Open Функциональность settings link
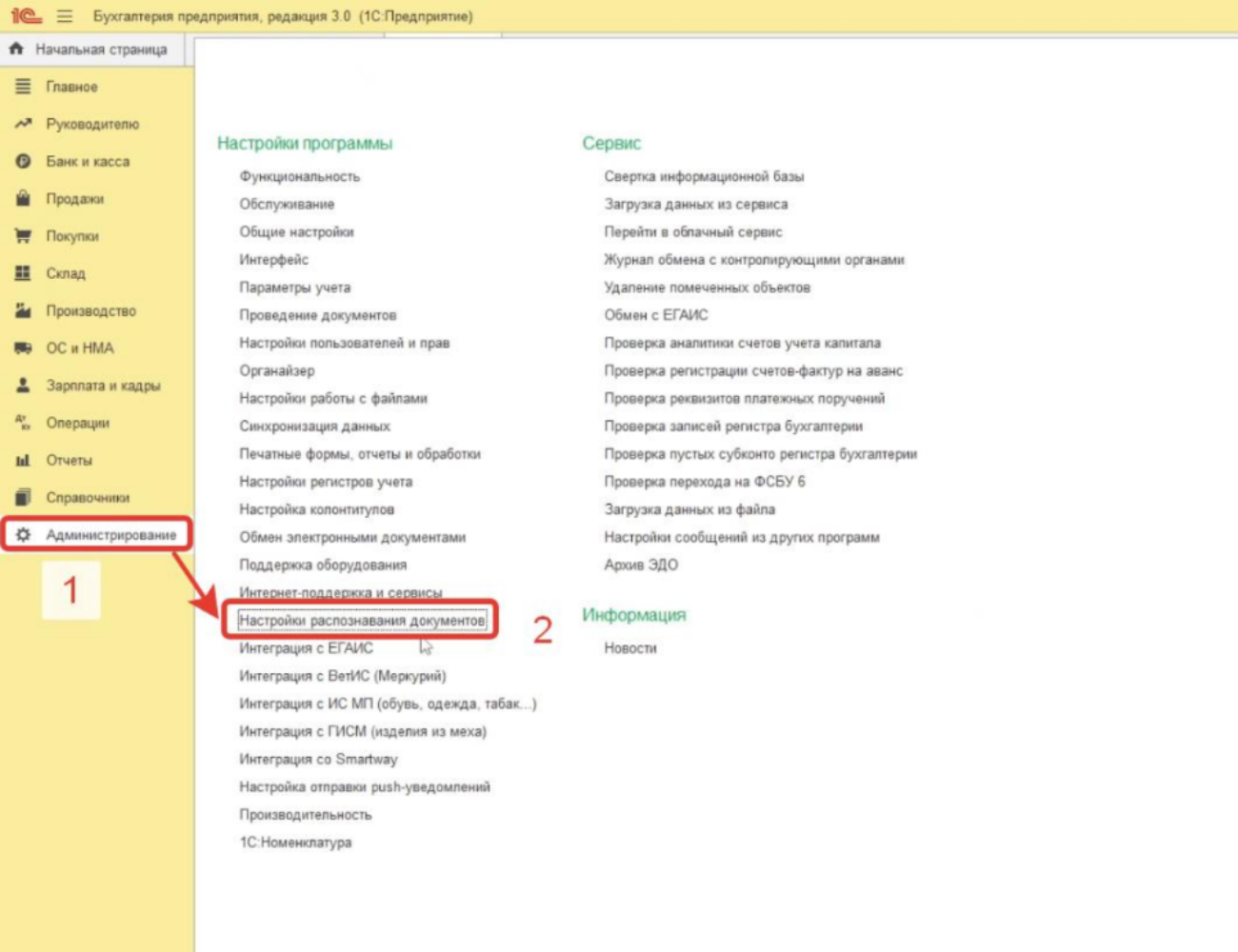 tap(299, 176)
